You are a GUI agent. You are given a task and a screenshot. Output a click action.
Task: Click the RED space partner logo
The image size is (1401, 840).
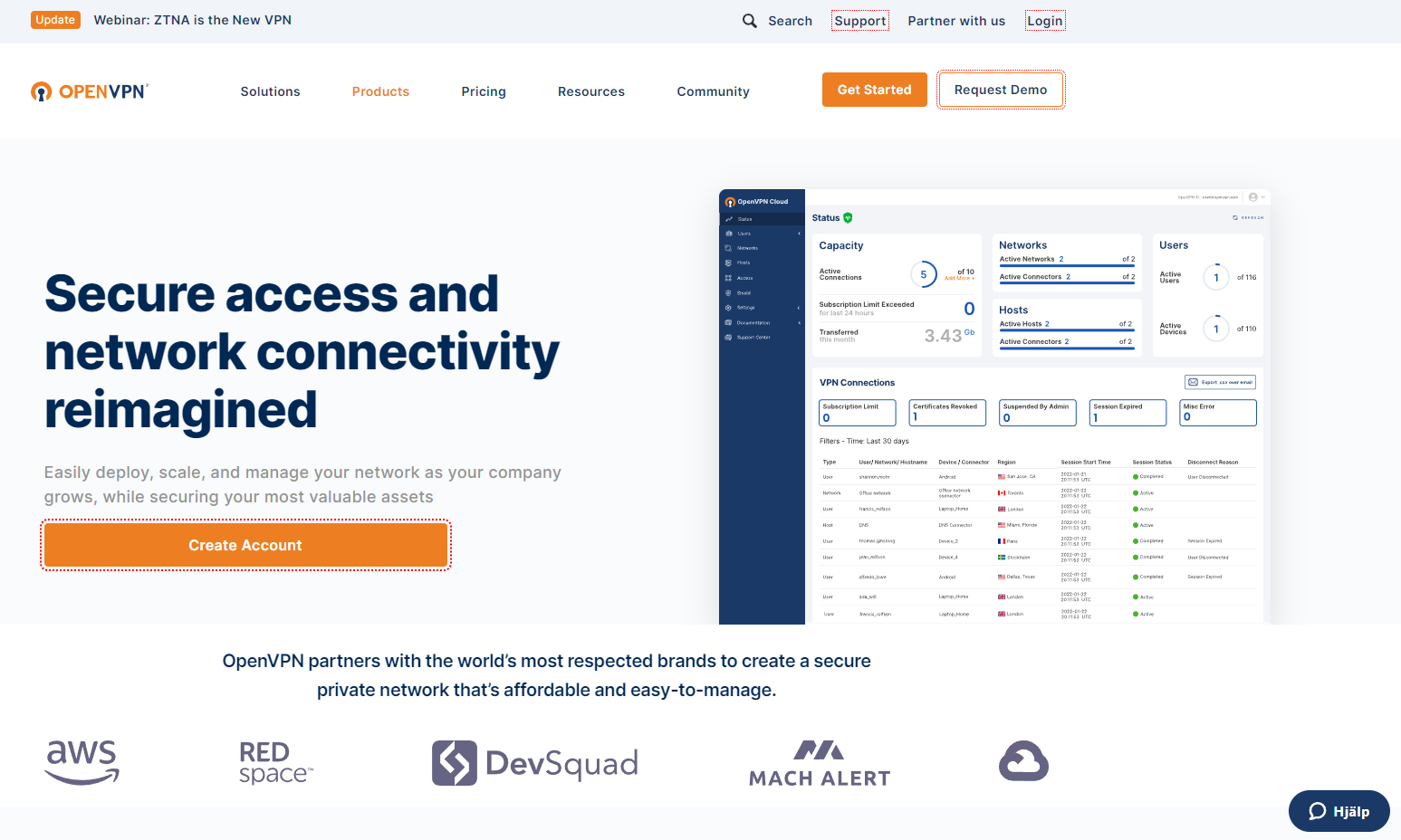[275, 762]
